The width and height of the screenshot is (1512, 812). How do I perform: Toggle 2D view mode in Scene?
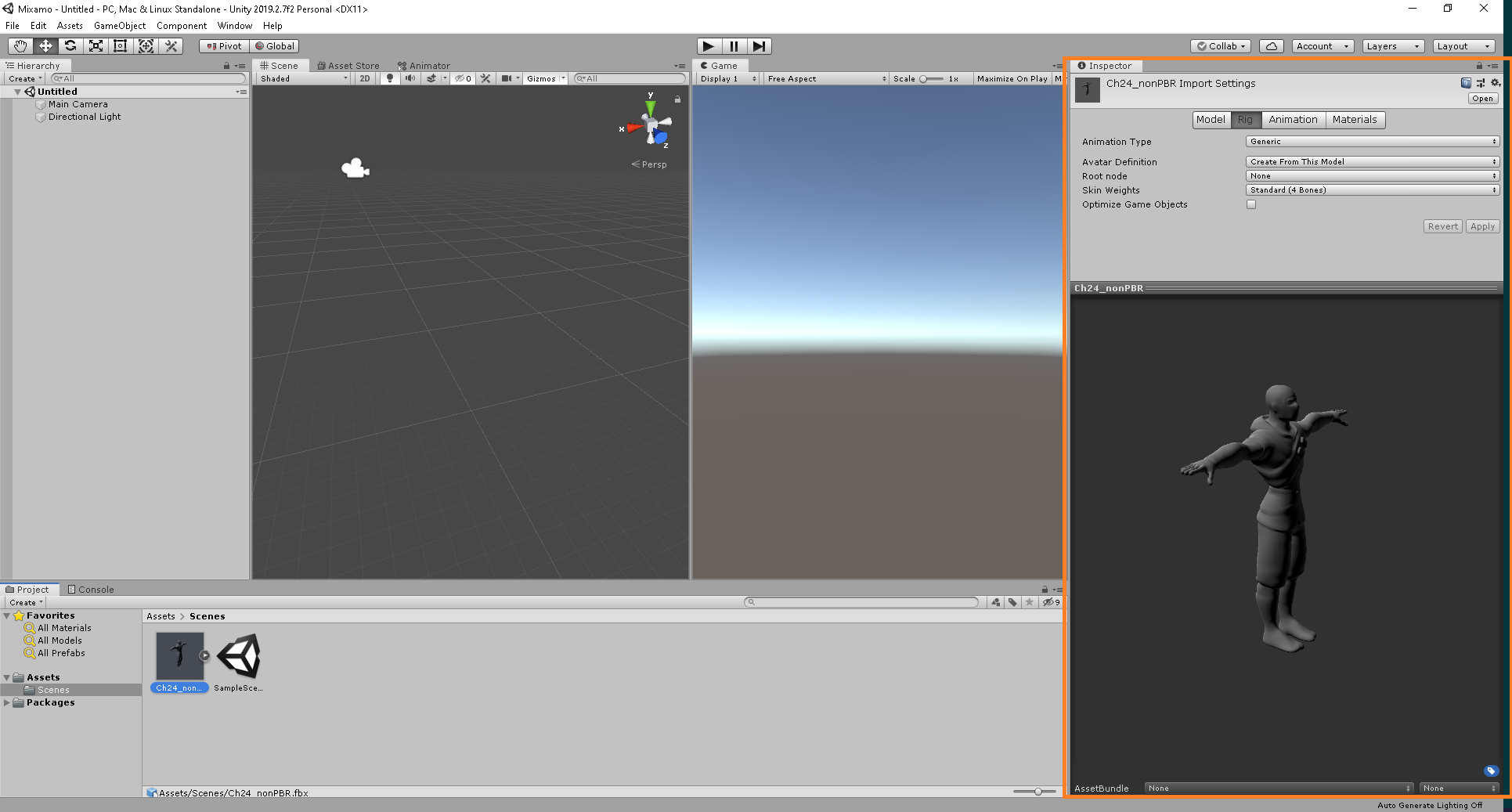[365, 78]
